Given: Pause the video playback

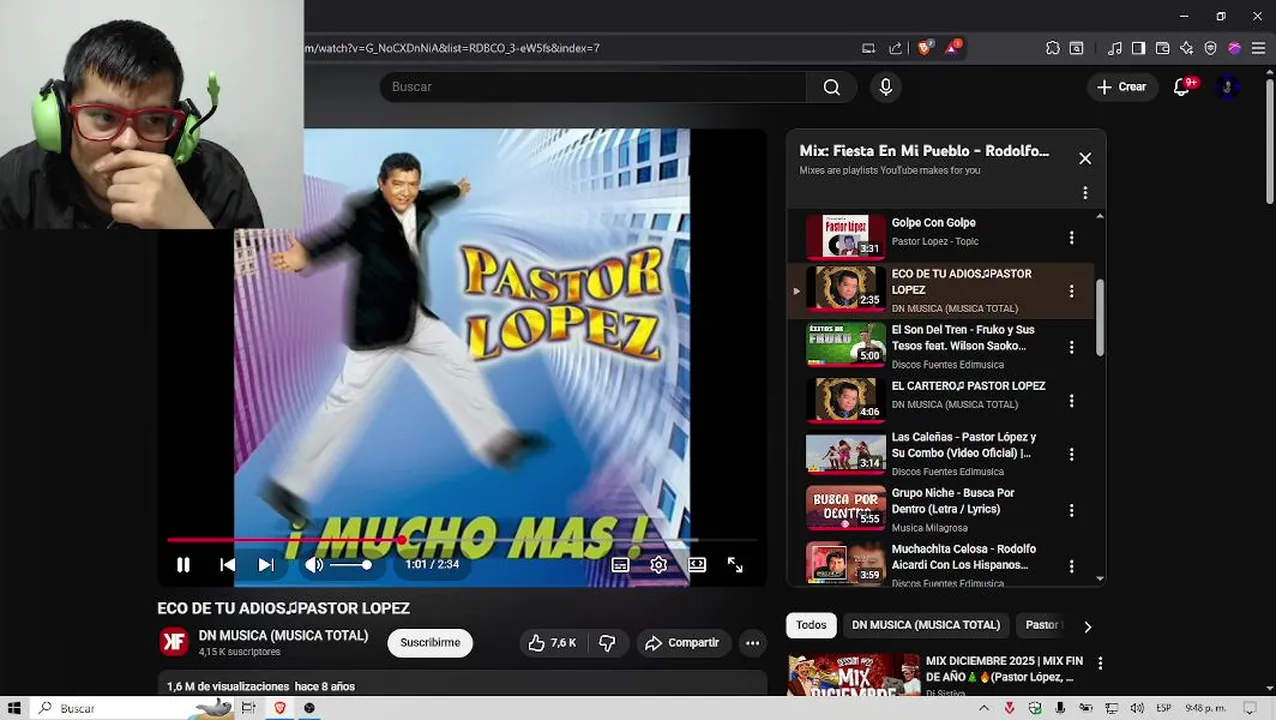Looking at the screenshot, I should tap(183, 565).
